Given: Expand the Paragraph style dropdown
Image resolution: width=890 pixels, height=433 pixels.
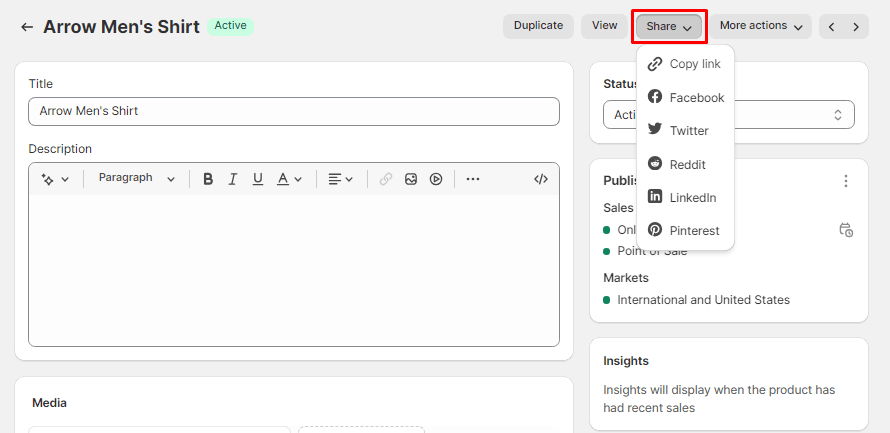Looking at the screenshot, I should [136, 179].
